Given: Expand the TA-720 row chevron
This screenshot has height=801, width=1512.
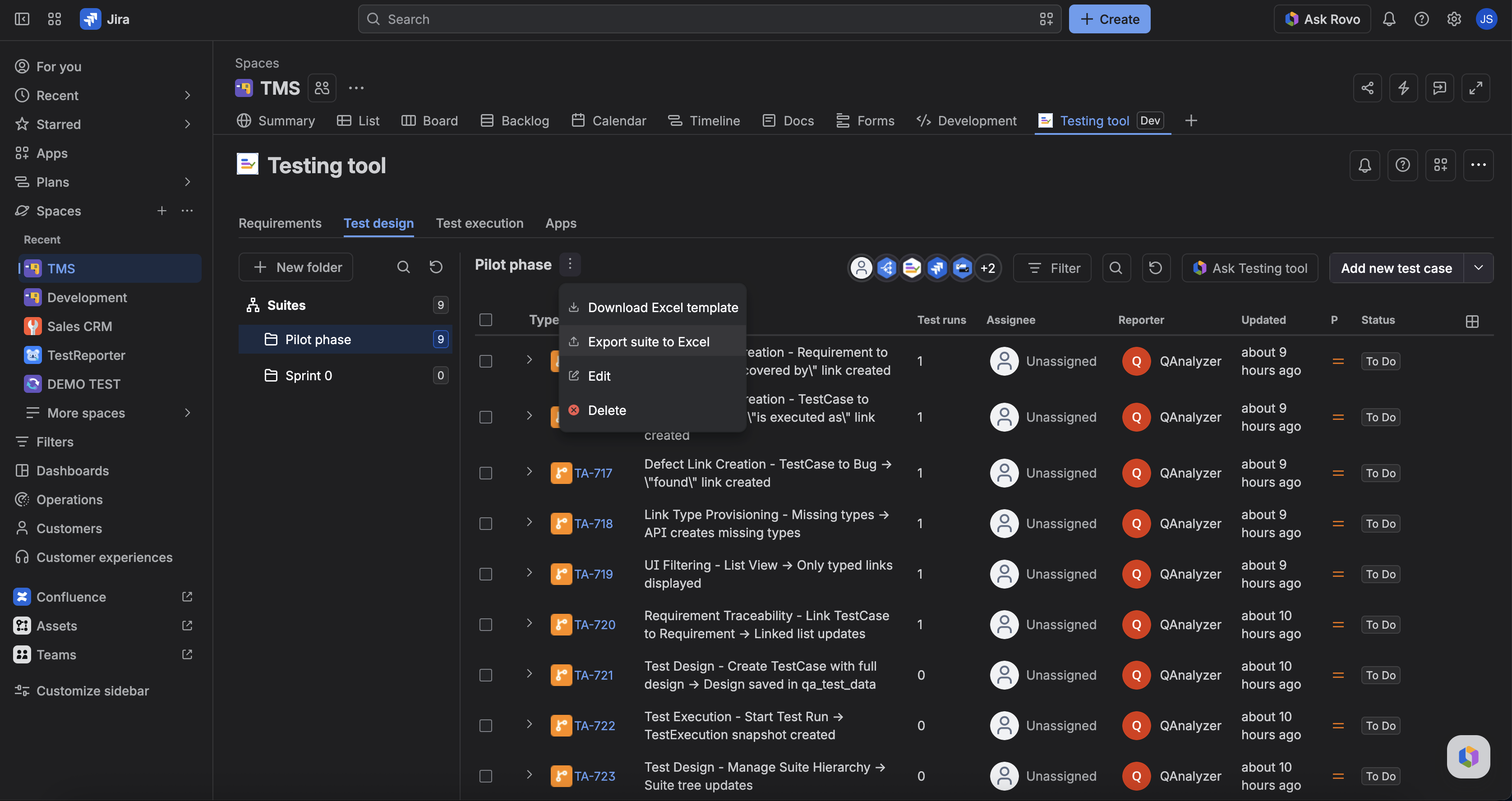Looking at the screenshot, I should coord(529,622).
